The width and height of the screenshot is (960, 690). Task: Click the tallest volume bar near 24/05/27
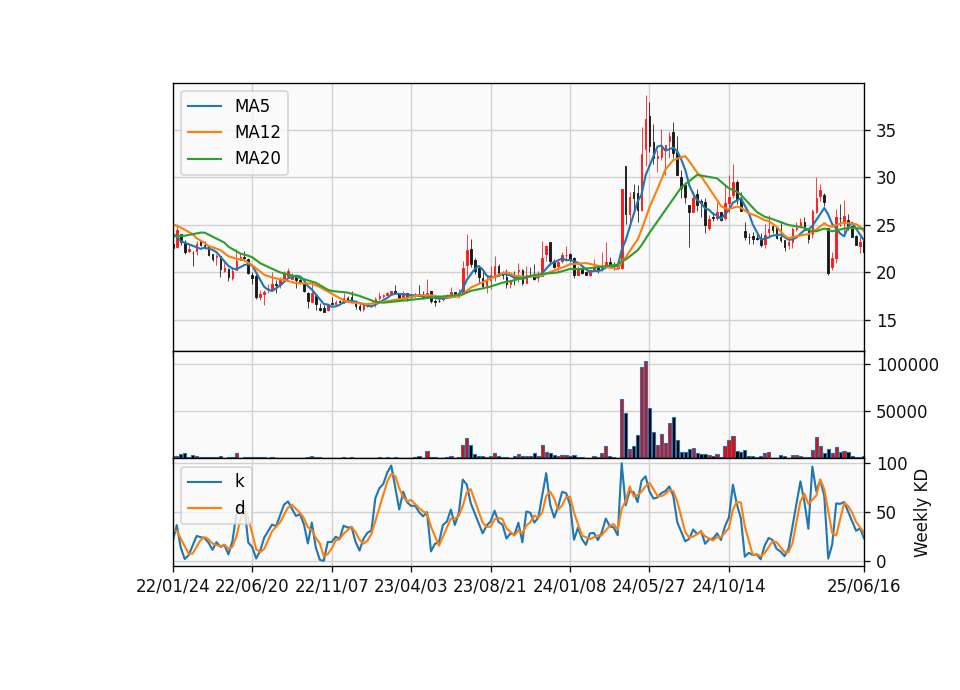tap(646, 410)
